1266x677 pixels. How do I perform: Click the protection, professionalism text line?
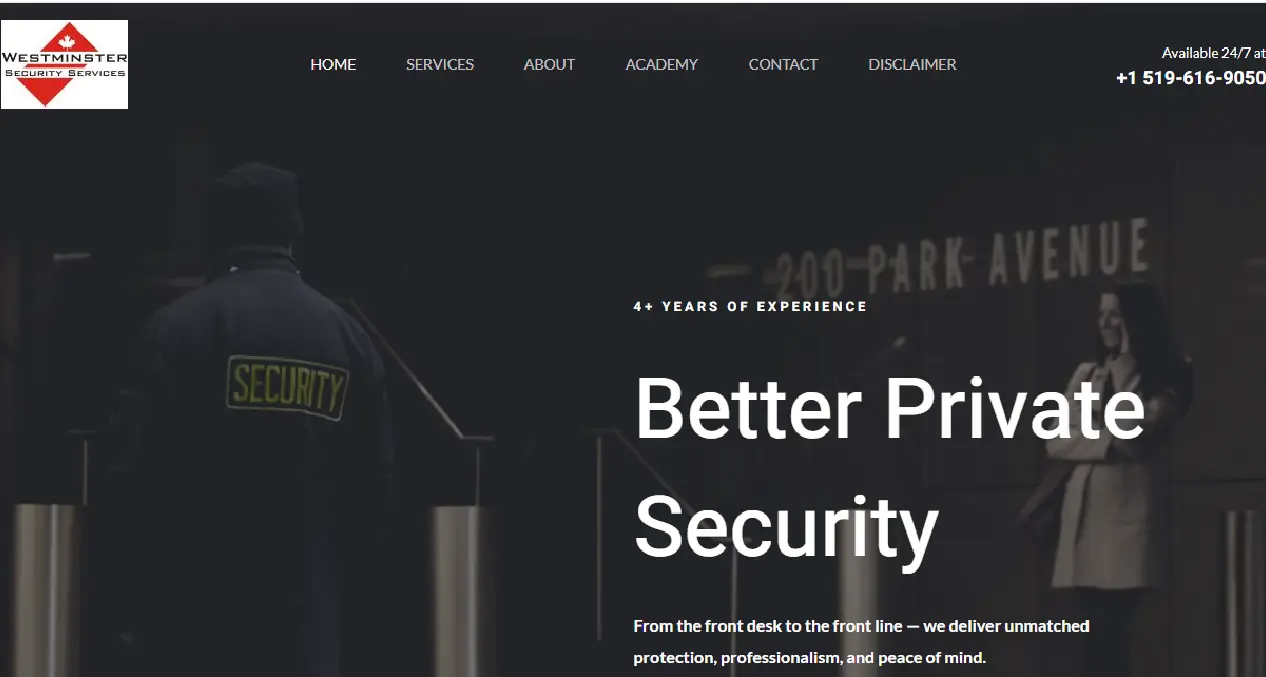tap(810, 658)
